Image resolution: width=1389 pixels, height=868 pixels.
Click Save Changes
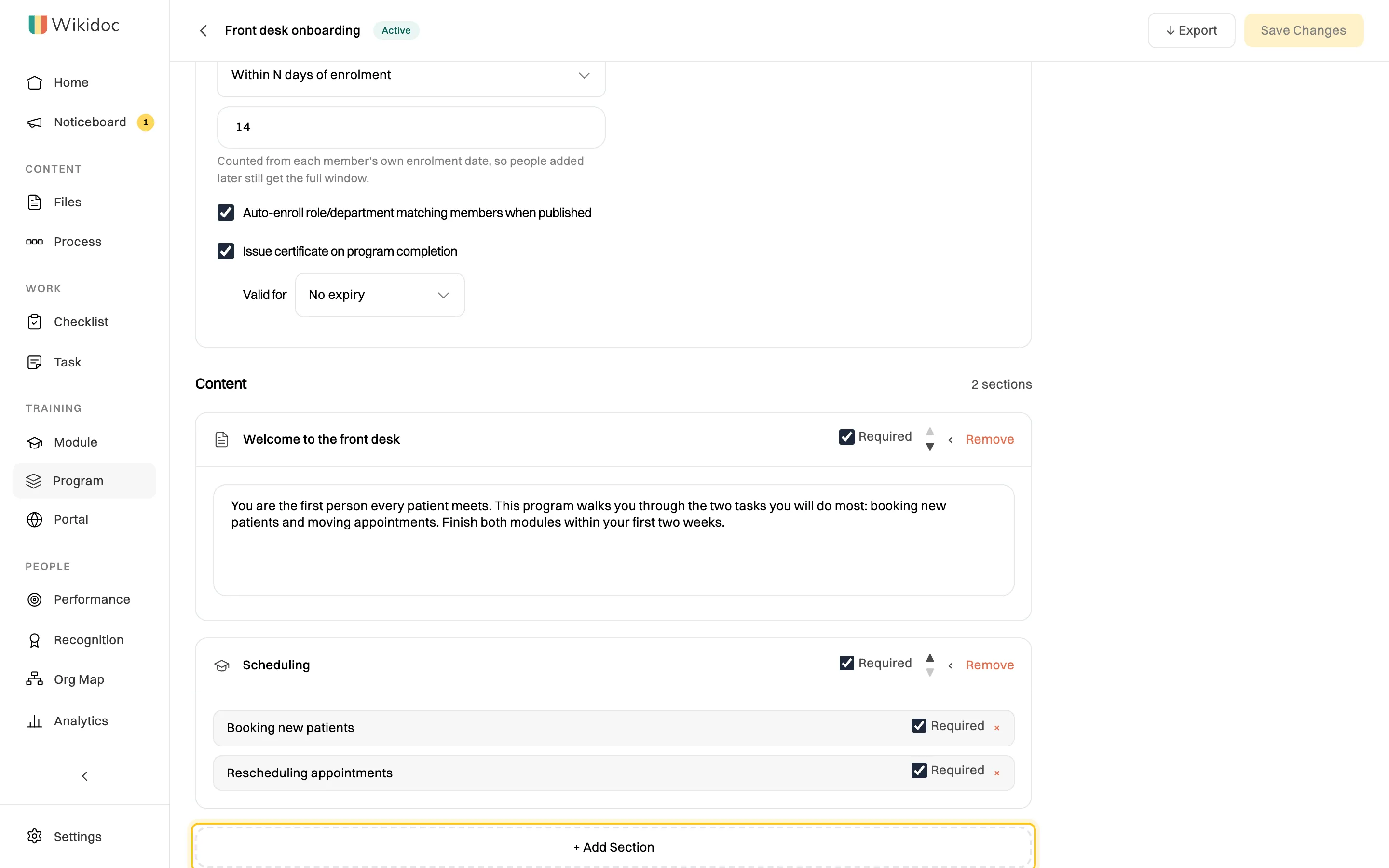[1304, 30]
